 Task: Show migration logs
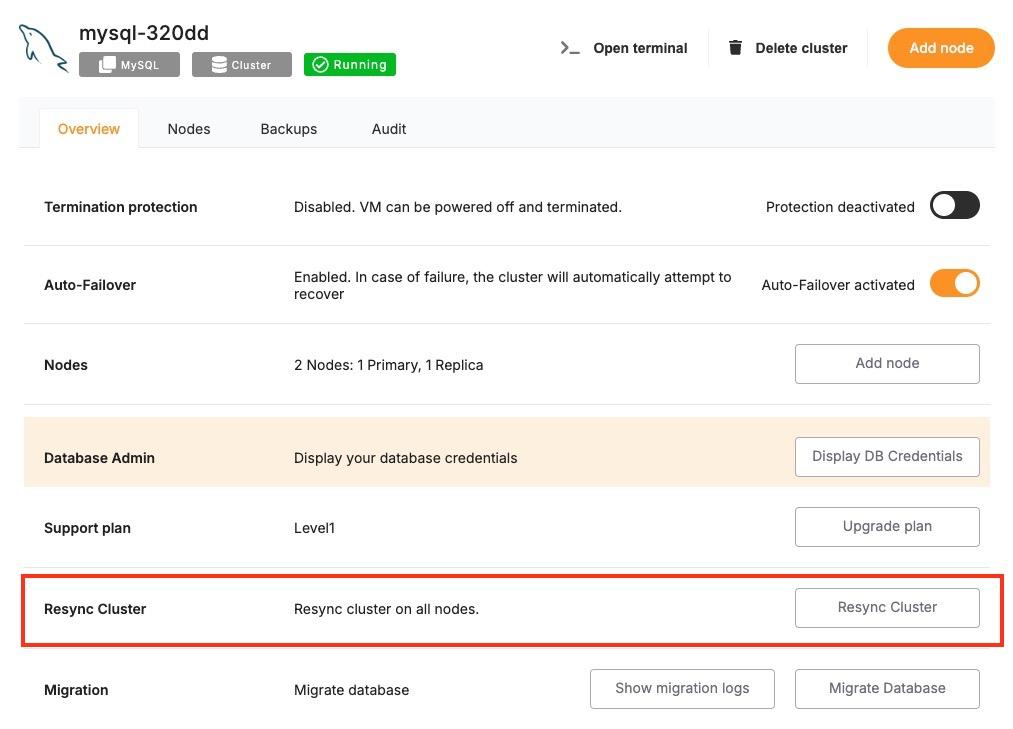(x=682, y=688)
